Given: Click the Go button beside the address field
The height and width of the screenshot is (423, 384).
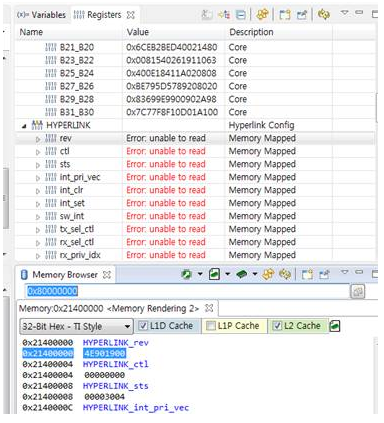Looking at the screenshot, I should [x=358, y=292].
